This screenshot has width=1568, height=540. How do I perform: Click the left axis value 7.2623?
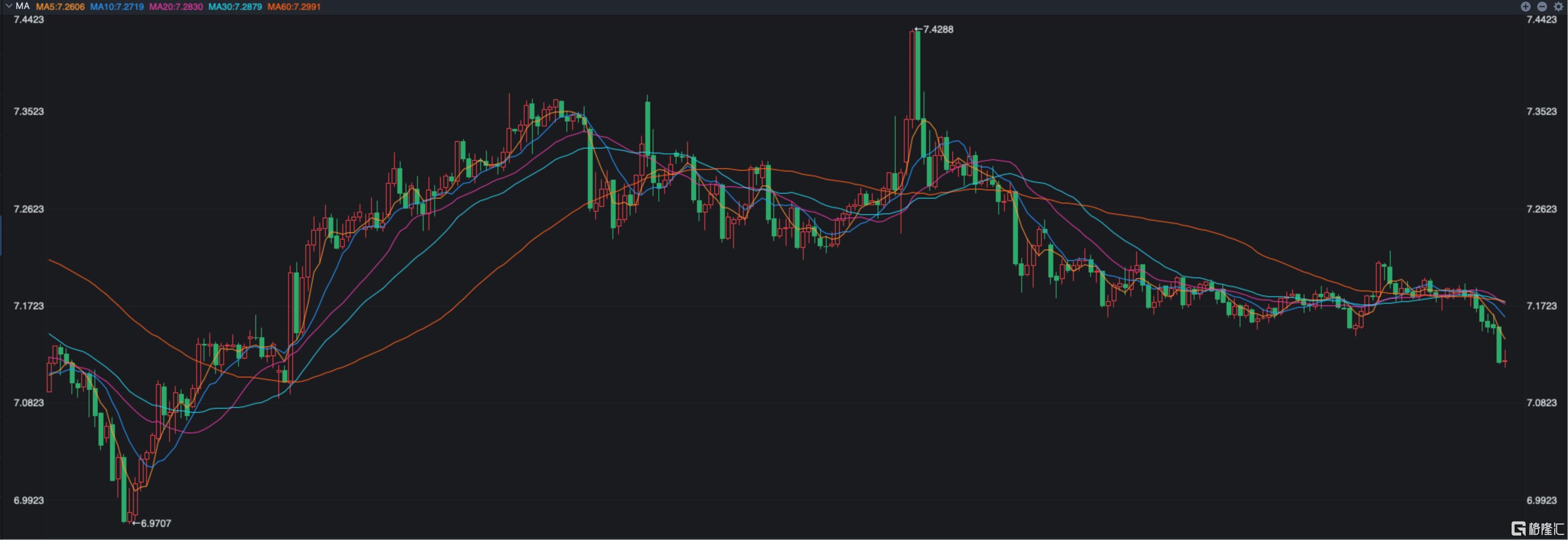click(29, 209)
